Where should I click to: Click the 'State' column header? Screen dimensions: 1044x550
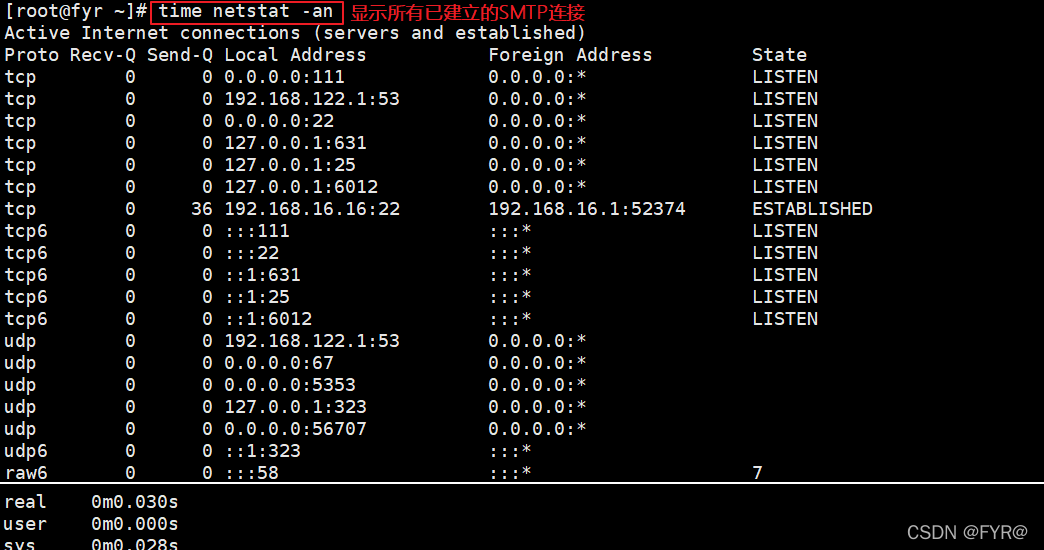779,55
